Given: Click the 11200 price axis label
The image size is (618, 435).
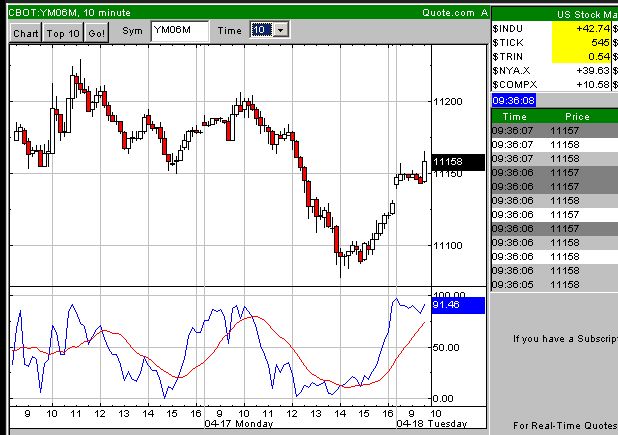Looking at the screenshot, I should point(448,102).
